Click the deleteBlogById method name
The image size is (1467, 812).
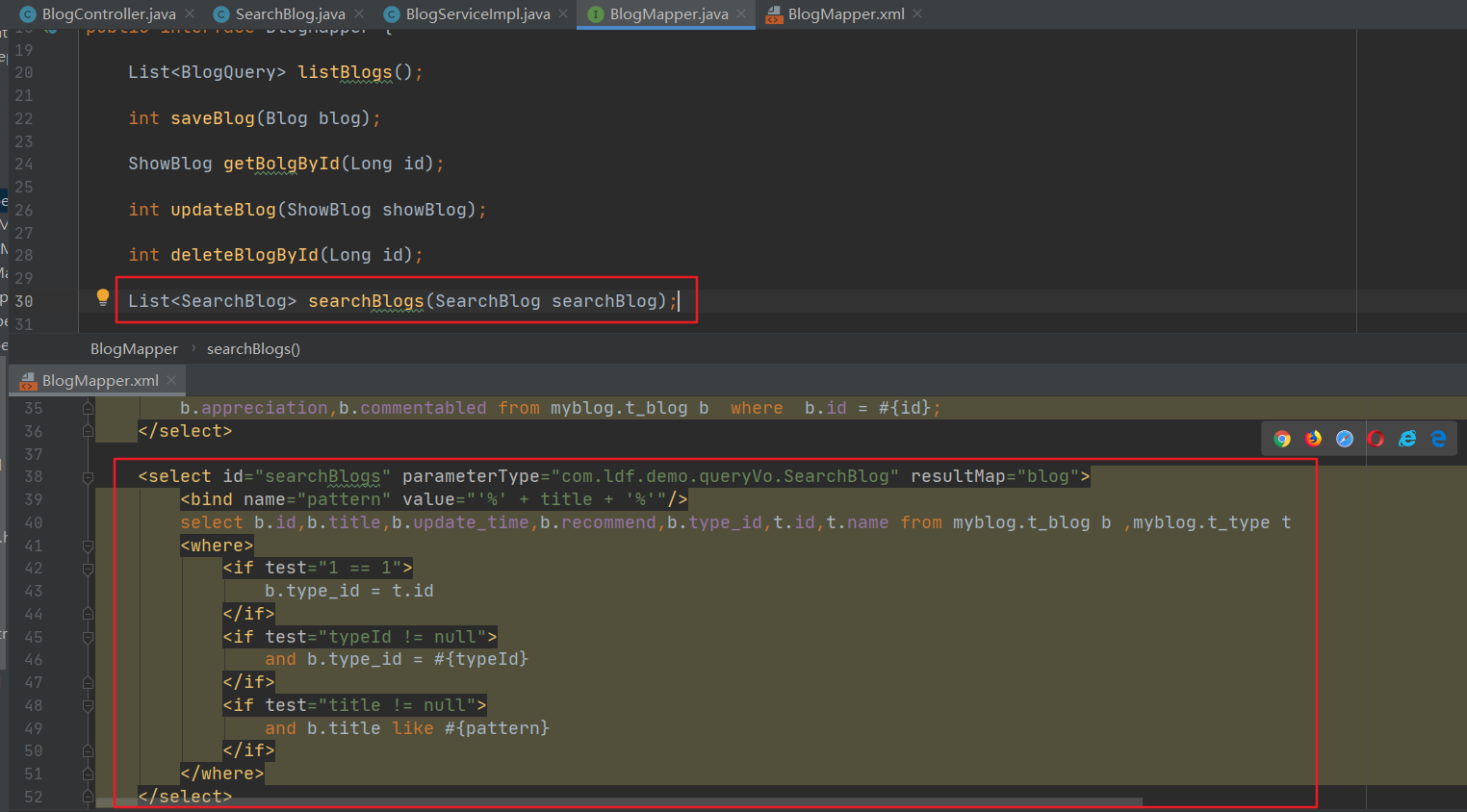(244, 255)
